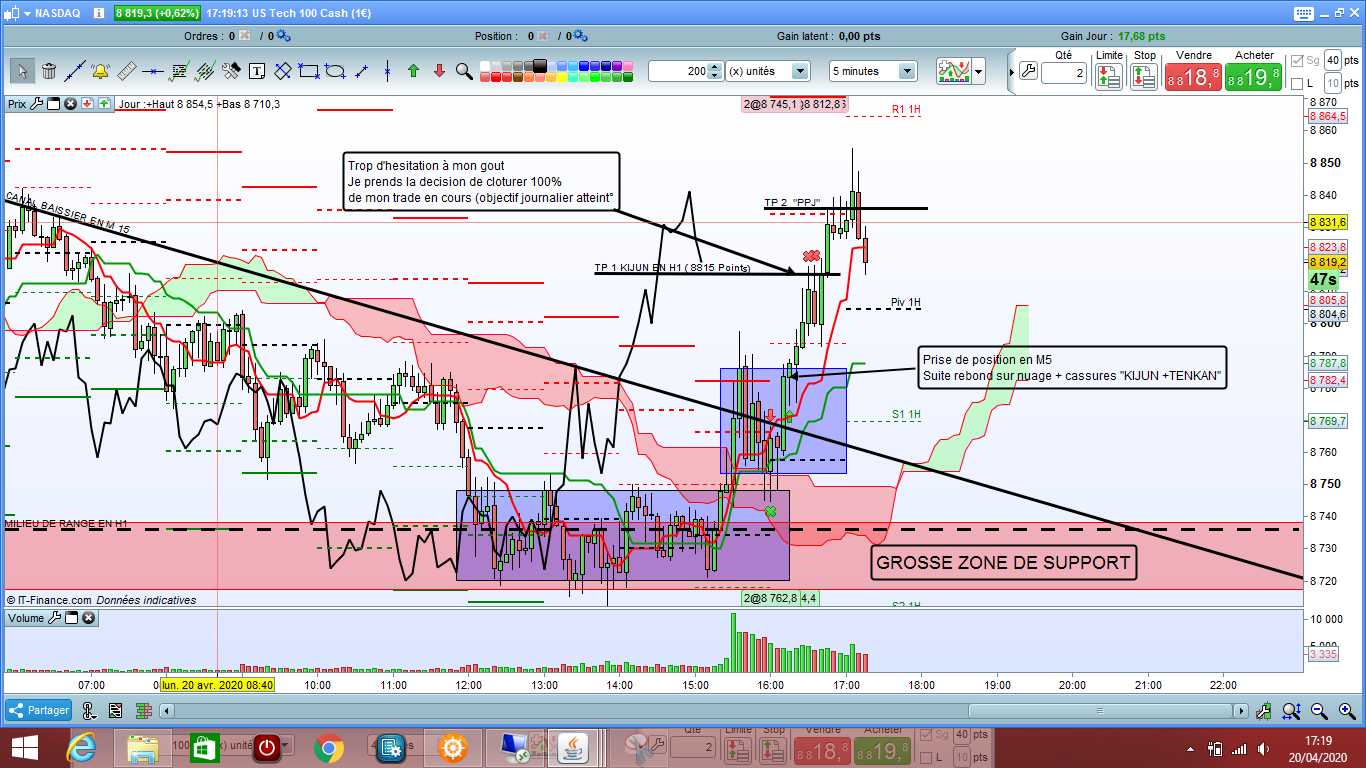Open File Explorer from the taskbar
Image resolution: width=1366 pixels, height=768 pixels.
tap(142, 747)
